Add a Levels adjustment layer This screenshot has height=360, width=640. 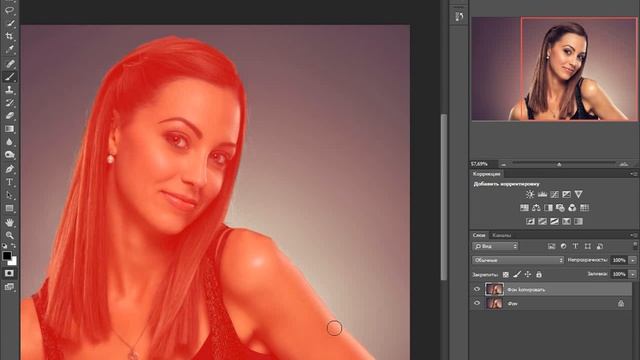tap(542, 194)
